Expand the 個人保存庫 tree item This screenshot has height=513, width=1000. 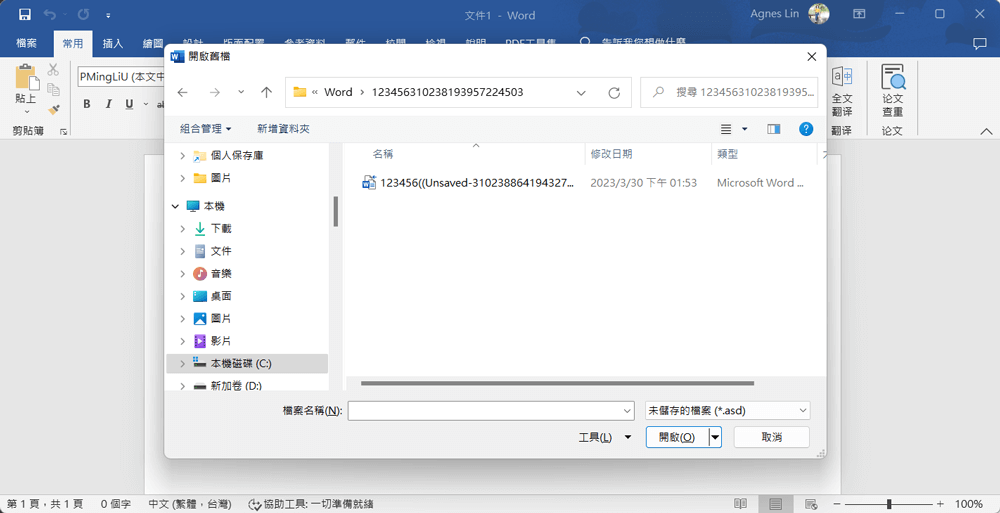point(182,156)
